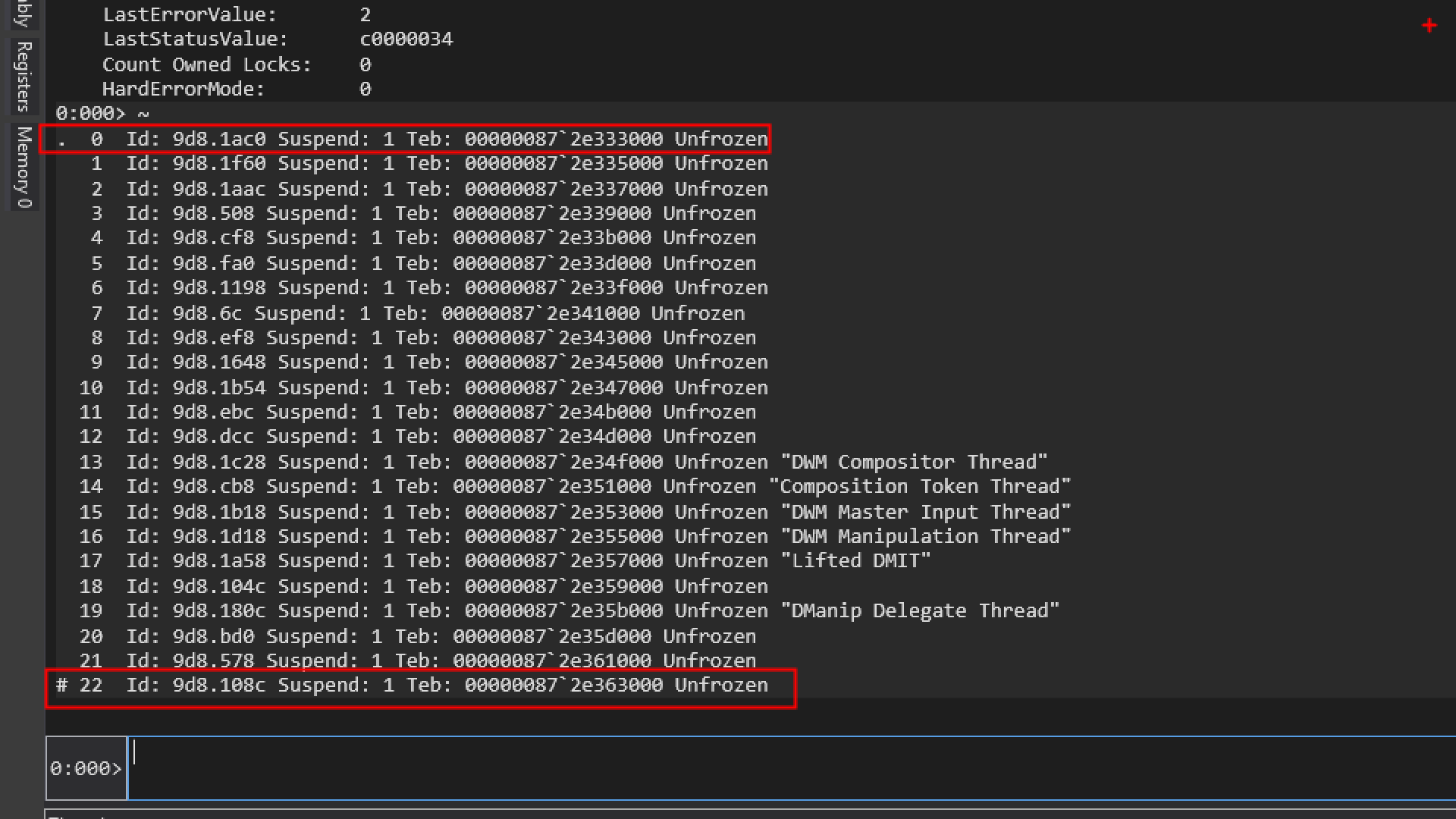Open the Memory 0 side panel tab

24,166
